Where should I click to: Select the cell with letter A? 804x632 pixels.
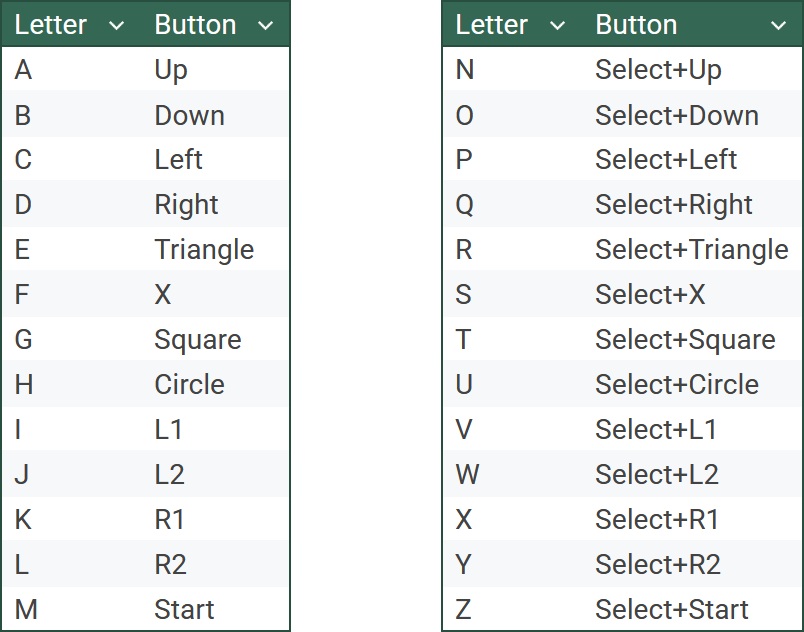pyautogui.click(x=23, y=70)
